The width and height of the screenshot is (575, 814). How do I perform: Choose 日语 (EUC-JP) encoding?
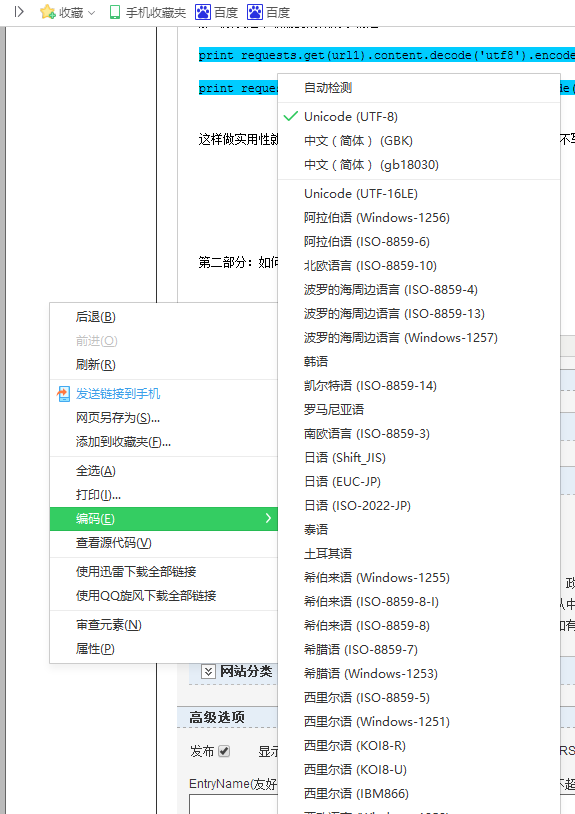[x=419, y=481]
